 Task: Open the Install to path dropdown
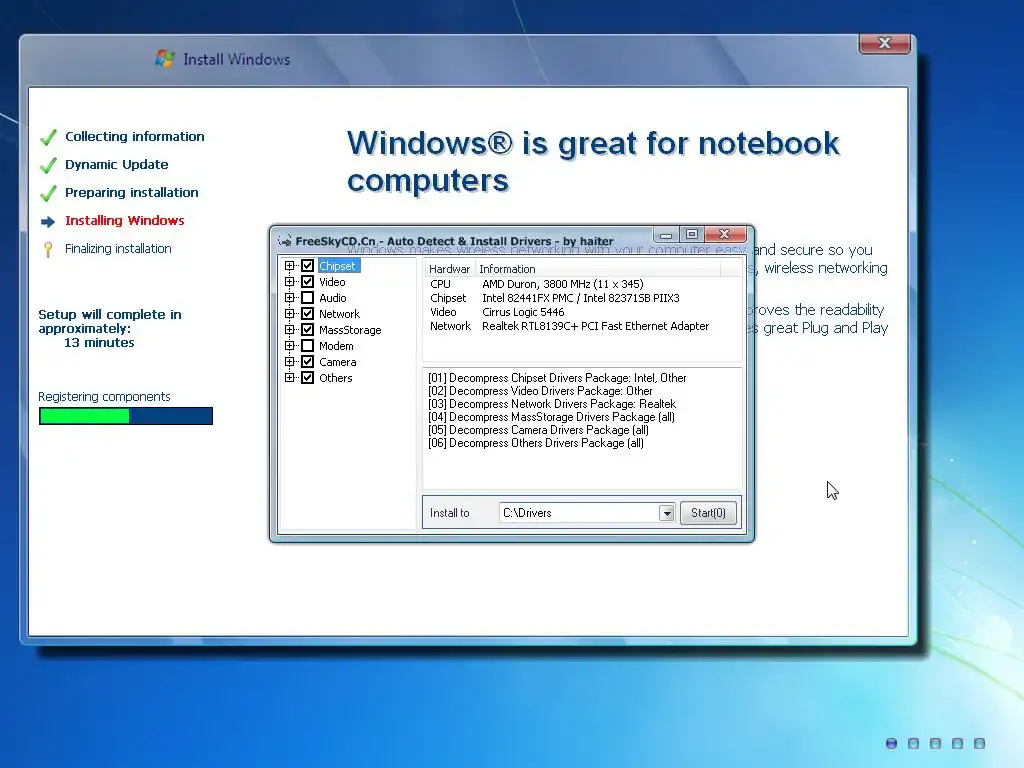pyautogui.click(x=666, y=513)
